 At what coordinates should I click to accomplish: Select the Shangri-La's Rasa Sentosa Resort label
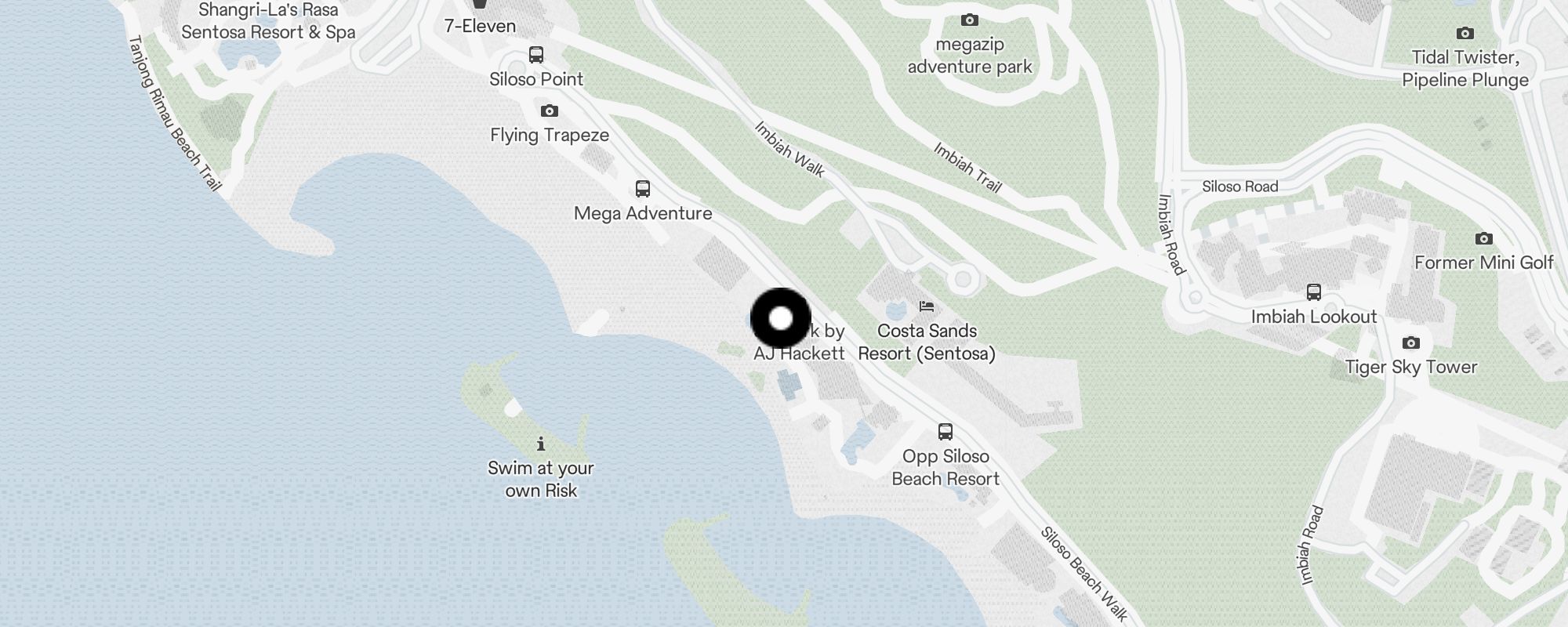click(268, 21)
